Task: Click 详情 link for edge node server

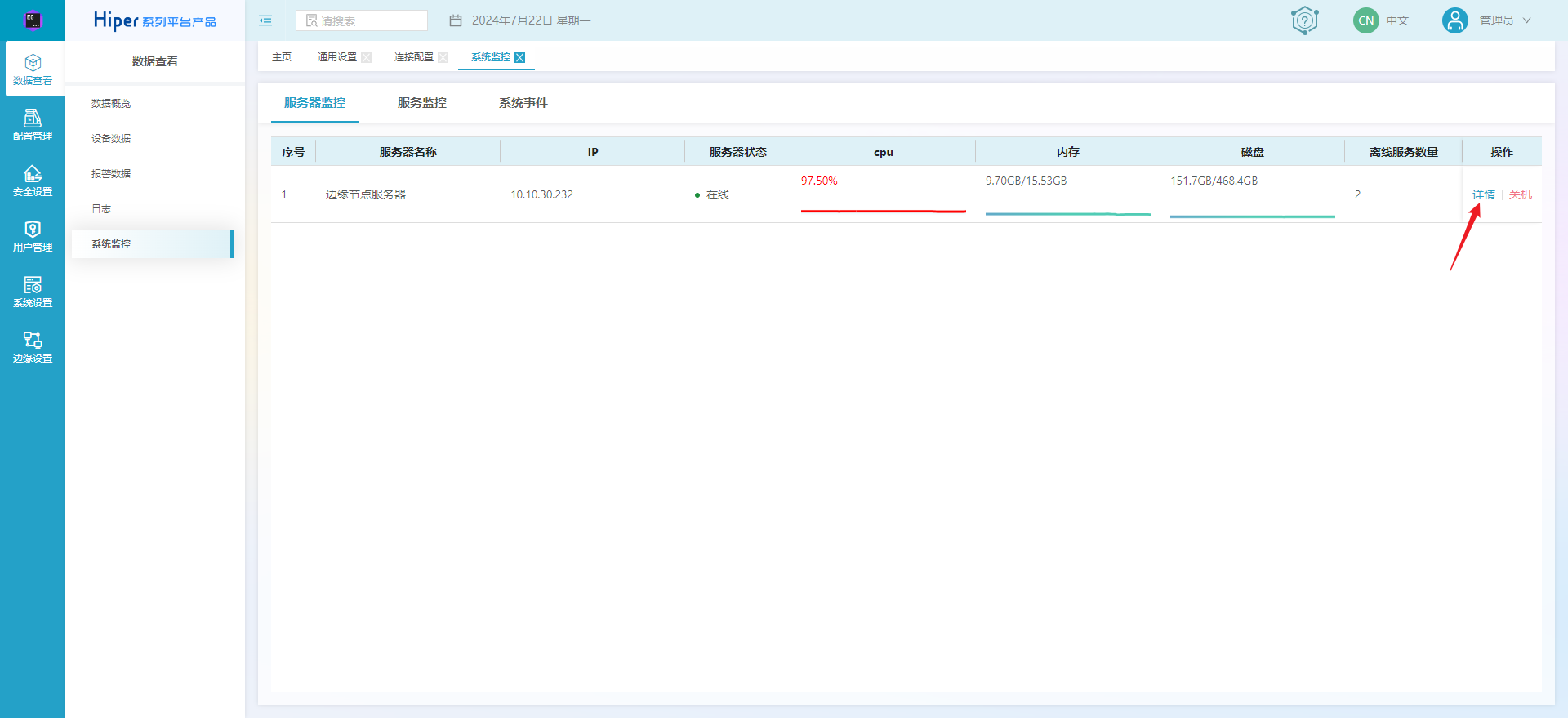Action: [x=1483, y=194]
